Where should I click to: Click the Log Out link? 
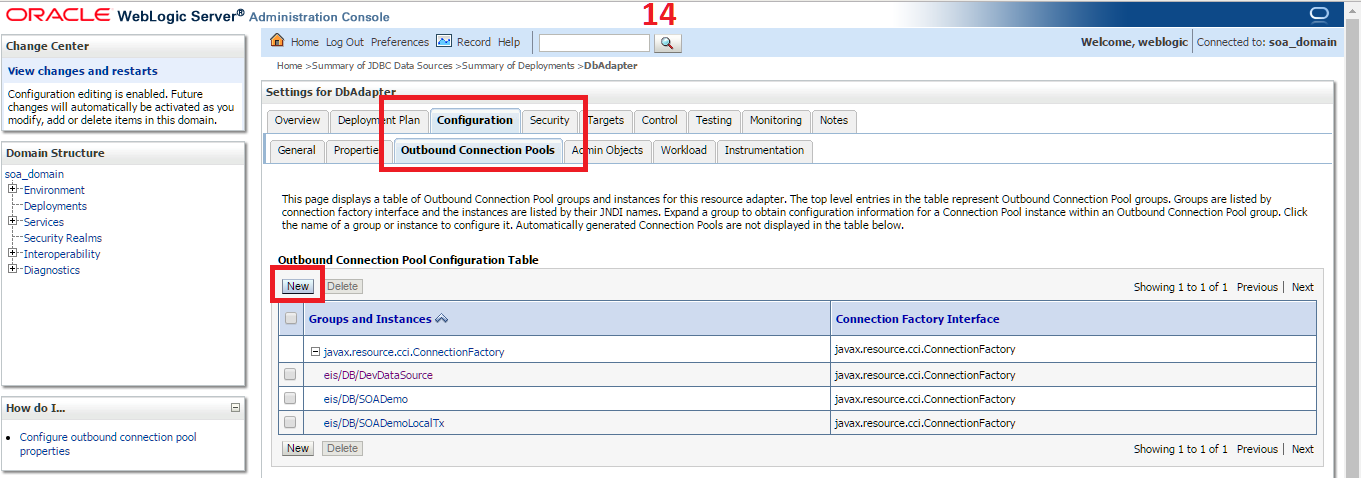pos(345,42)
